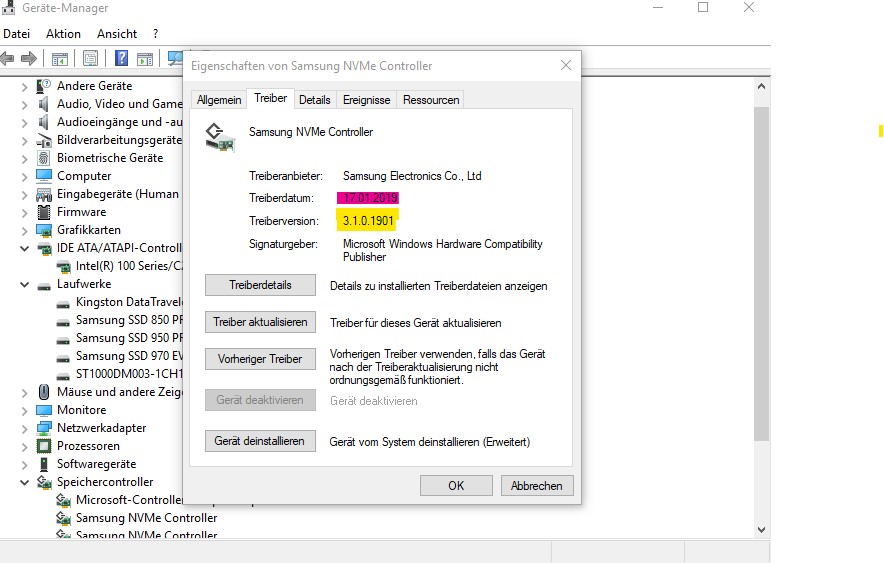Image resolution: width=884 pixels, height=563 pixels.
Task: Click the device tree scrollbar up arrow
Action: tap(762, 86)
